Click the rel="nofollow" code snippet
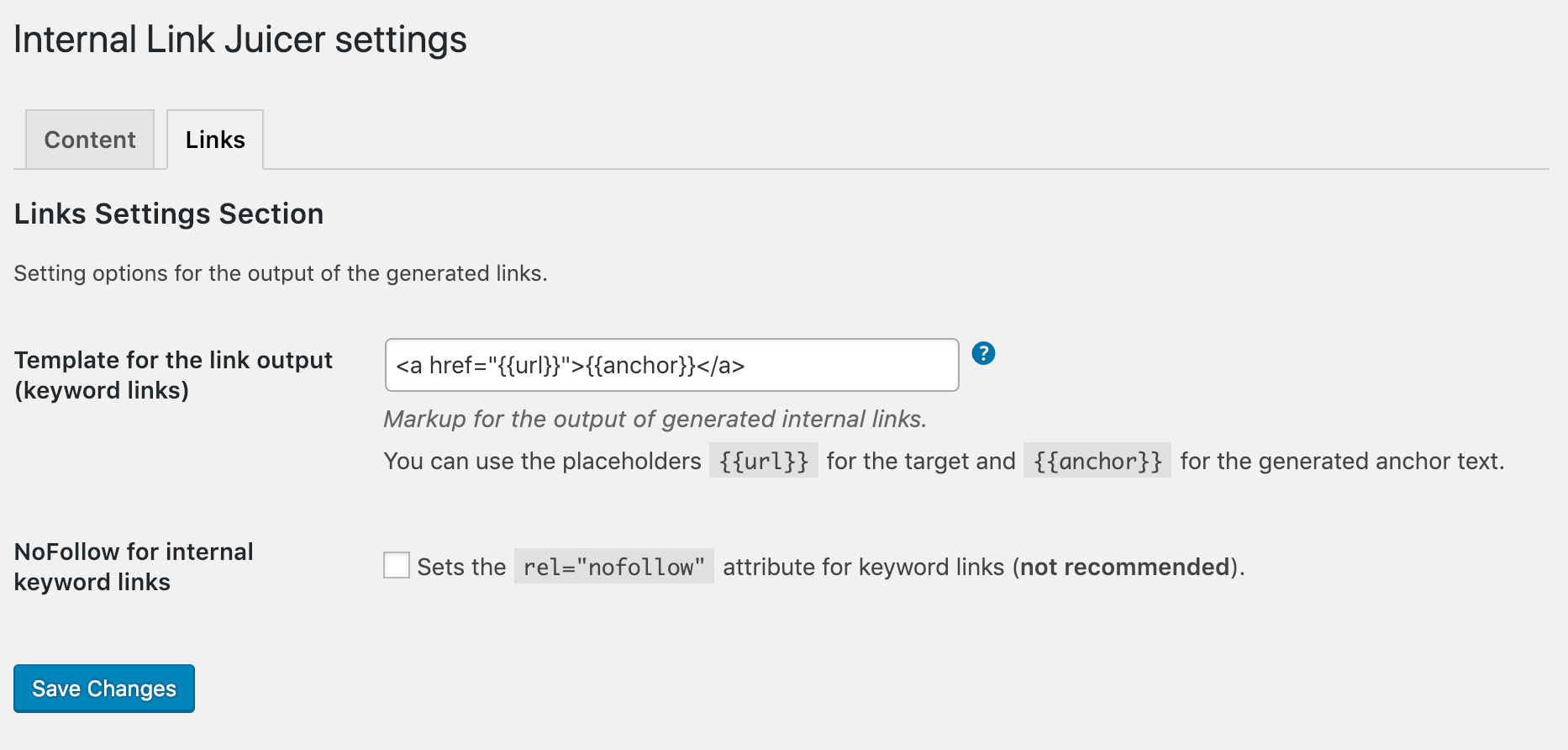1568x750 pixels. [x=613, y=567]
